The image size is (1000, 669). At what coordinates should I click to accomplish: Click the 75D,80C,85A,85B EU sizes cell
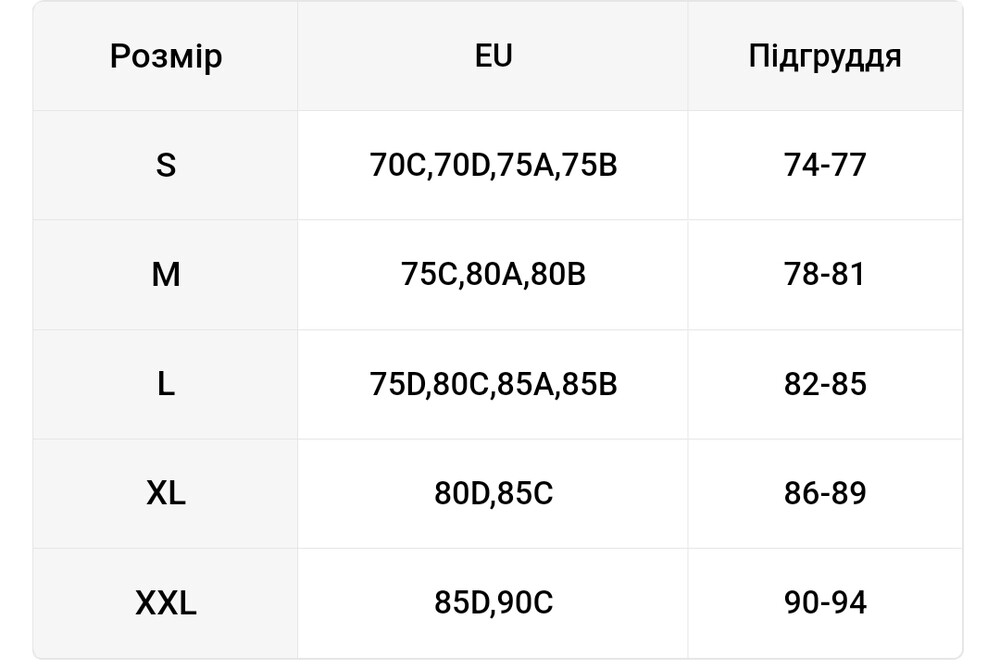click(493, 384)
